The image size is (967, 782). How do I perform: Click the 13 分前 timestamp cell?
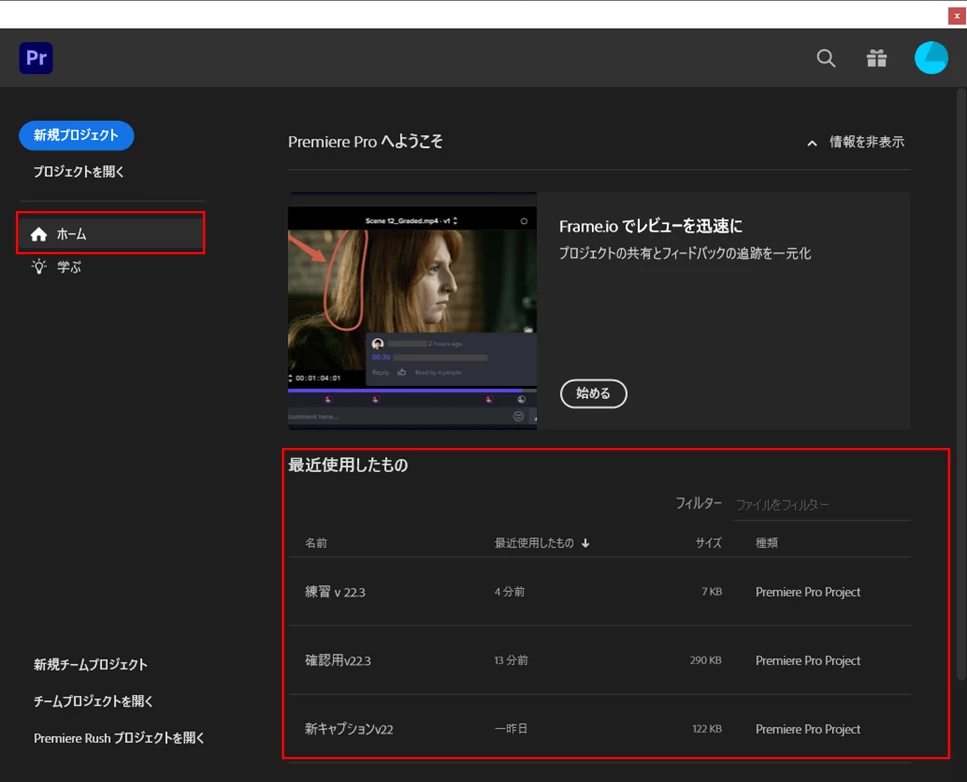[511, 661]
